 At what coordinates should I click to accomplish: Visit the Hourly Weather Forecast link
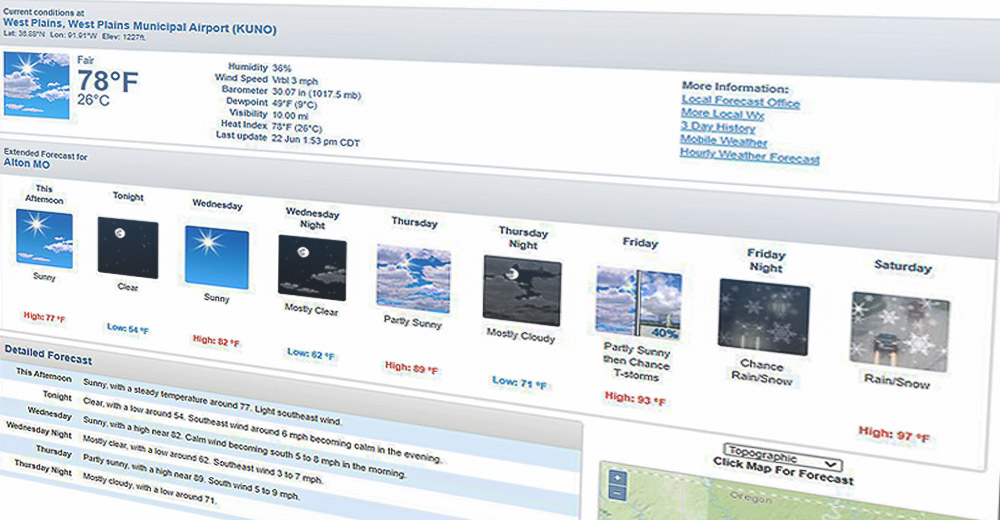[x=749, y=157]
